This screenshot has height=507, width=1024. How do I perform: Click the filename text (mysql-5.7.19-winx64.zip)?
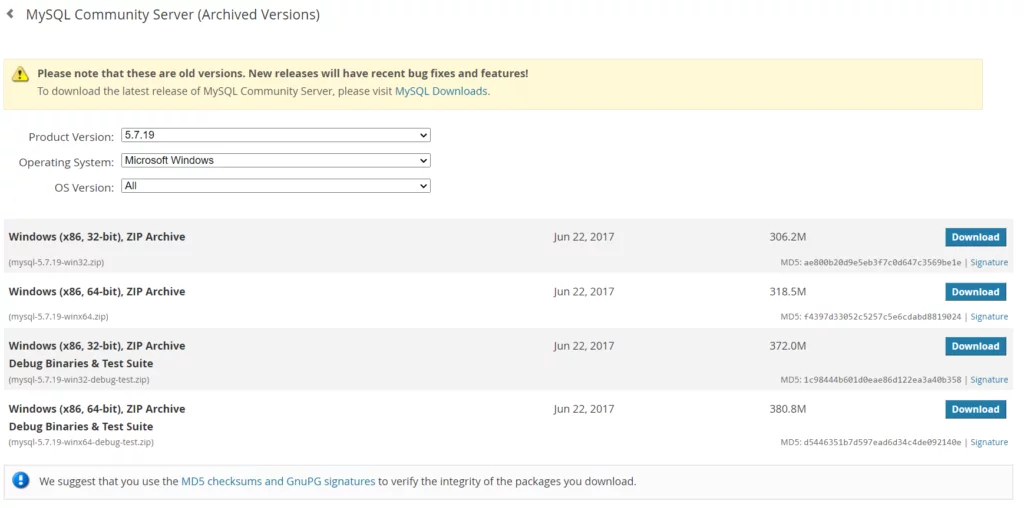click(x=59, y=317)
